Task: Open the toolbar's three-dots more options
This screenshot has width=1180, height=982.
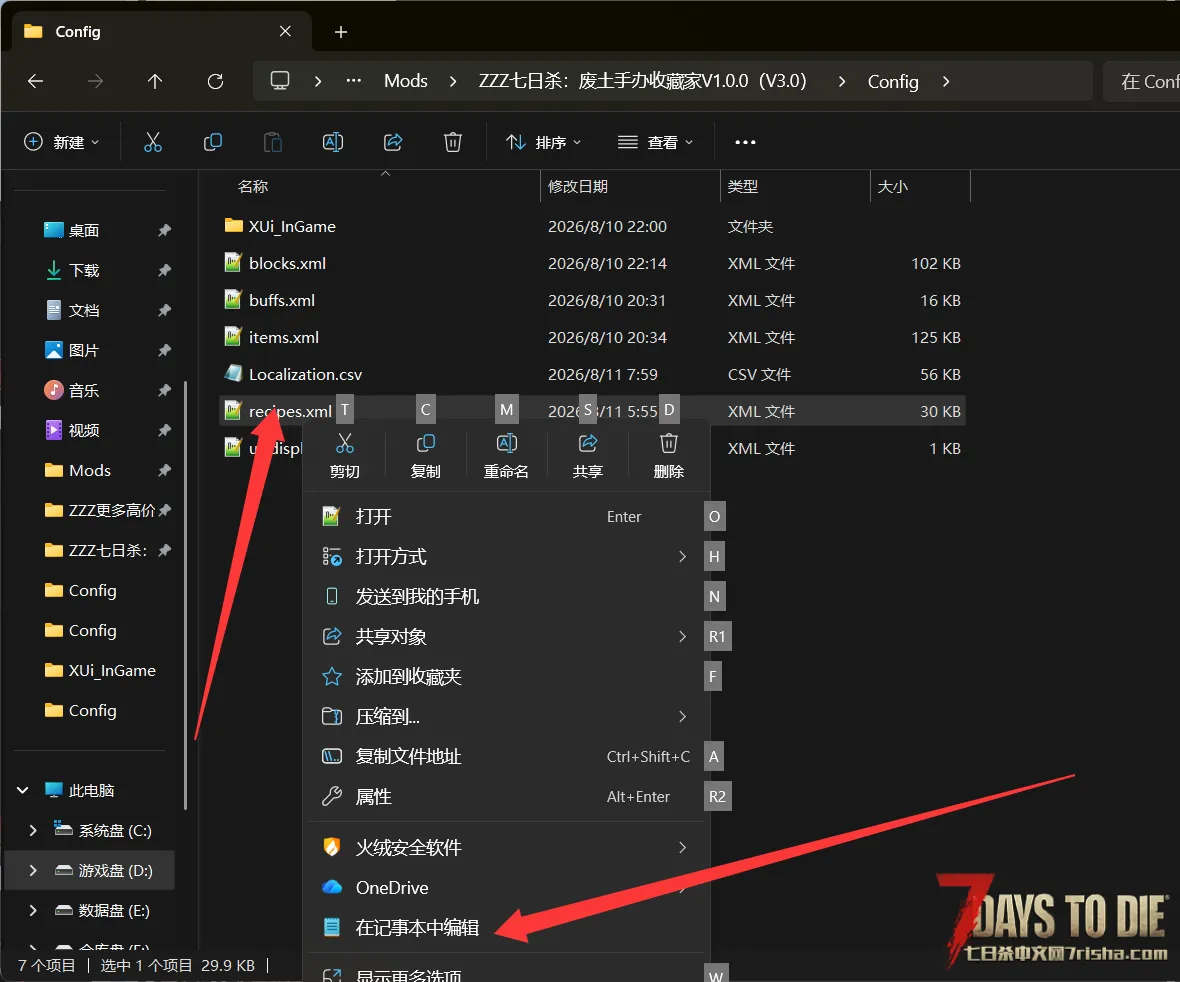Action: coord(745,142)
